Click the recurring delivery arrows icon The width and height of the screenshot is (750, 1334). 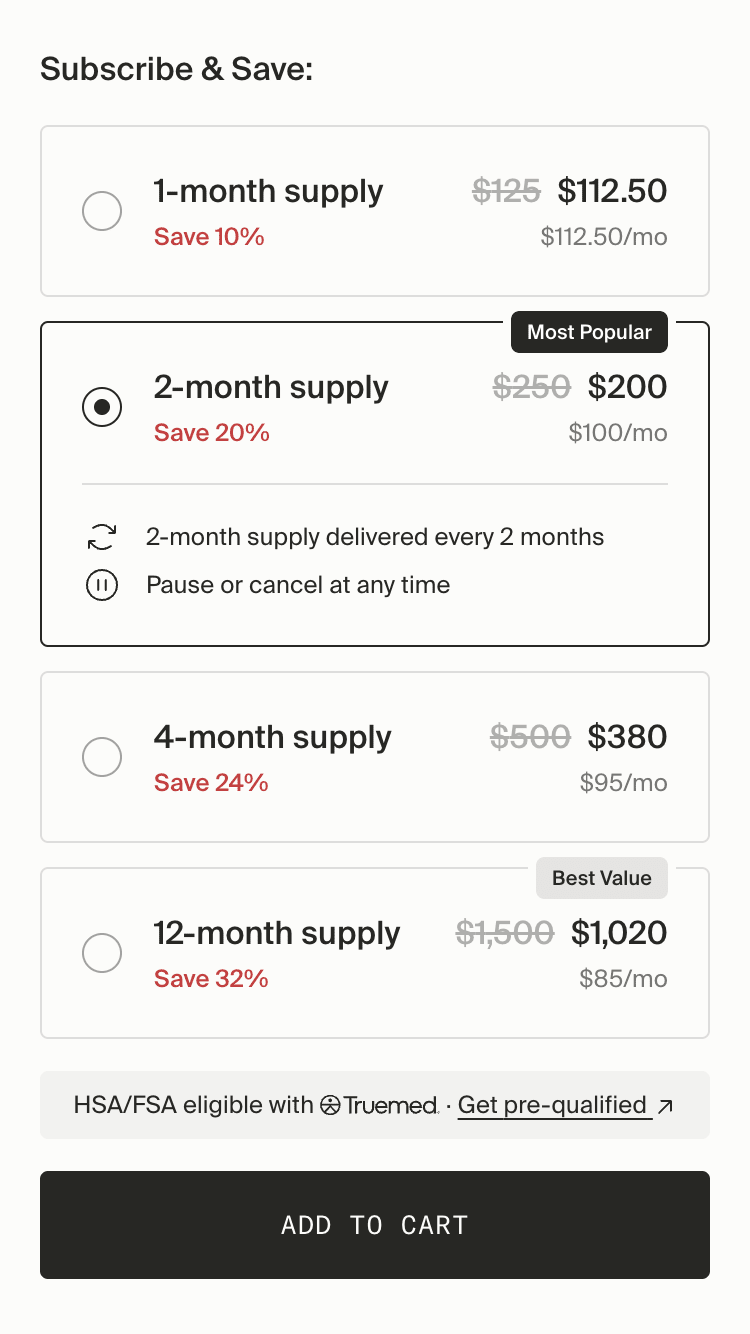(x=102, y=537)
